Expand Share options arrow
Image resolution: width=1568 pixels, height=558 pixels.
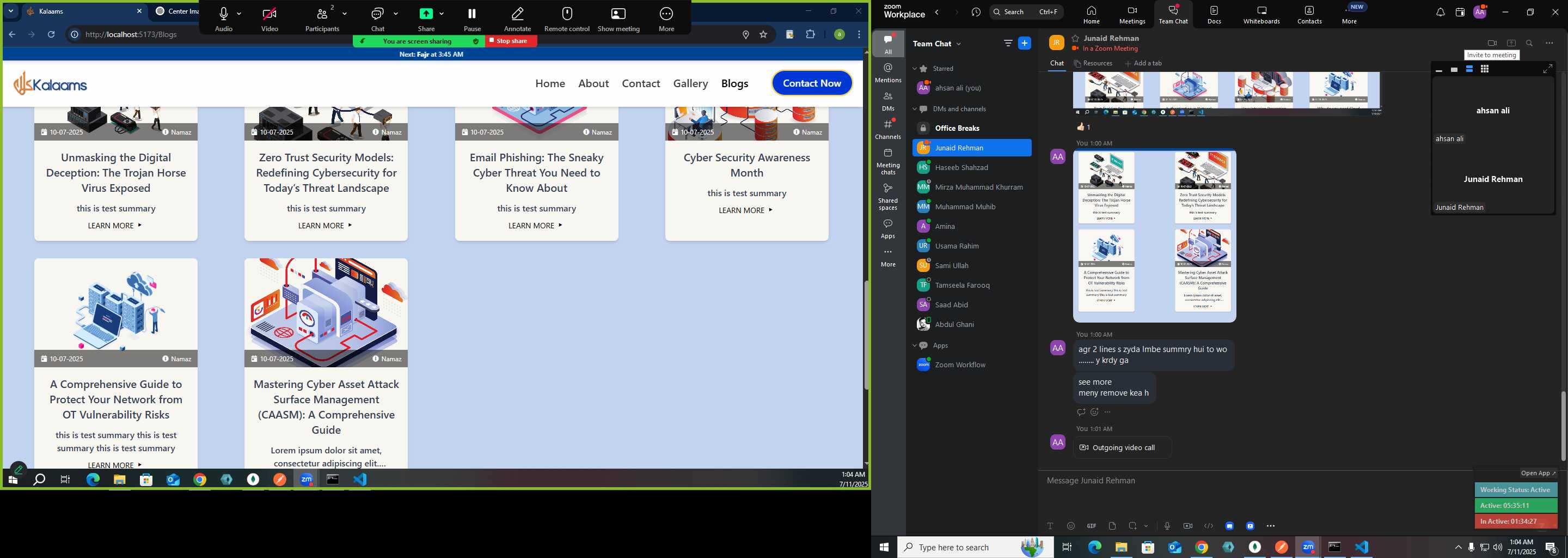(x=442, y=14)
